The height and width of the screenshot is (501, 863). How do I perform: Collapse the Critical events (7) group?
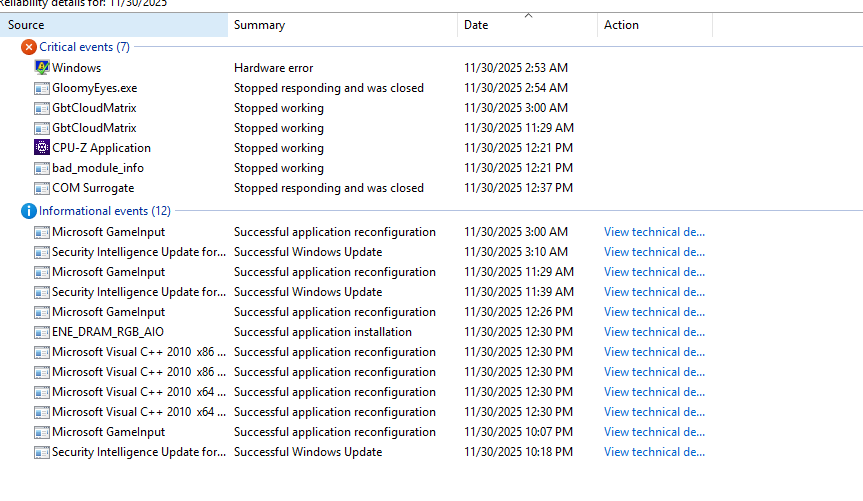click(x=84, y=47)
